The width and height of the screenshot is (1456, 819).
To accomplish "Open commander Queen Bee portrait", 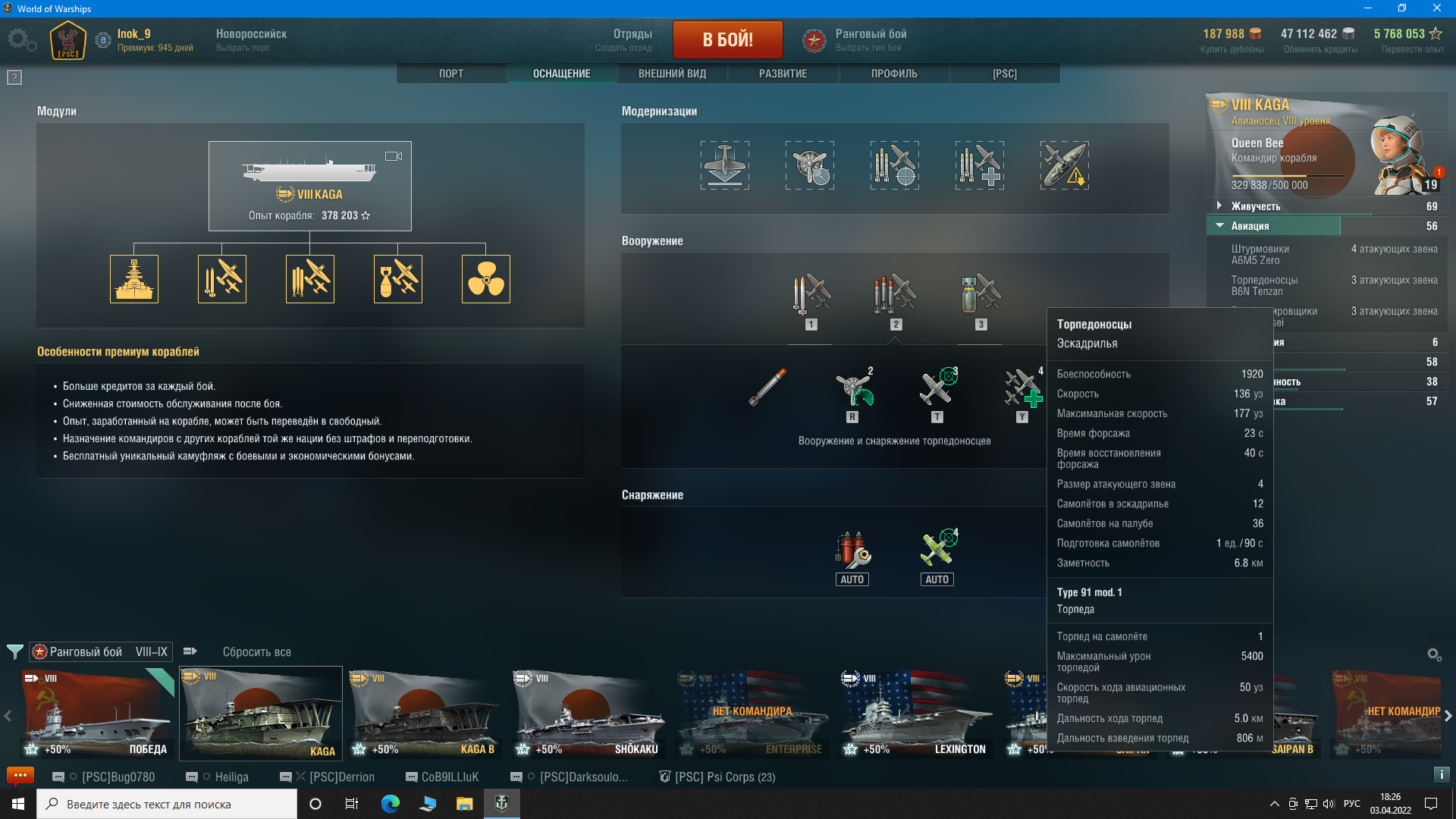I will 1400,155.
